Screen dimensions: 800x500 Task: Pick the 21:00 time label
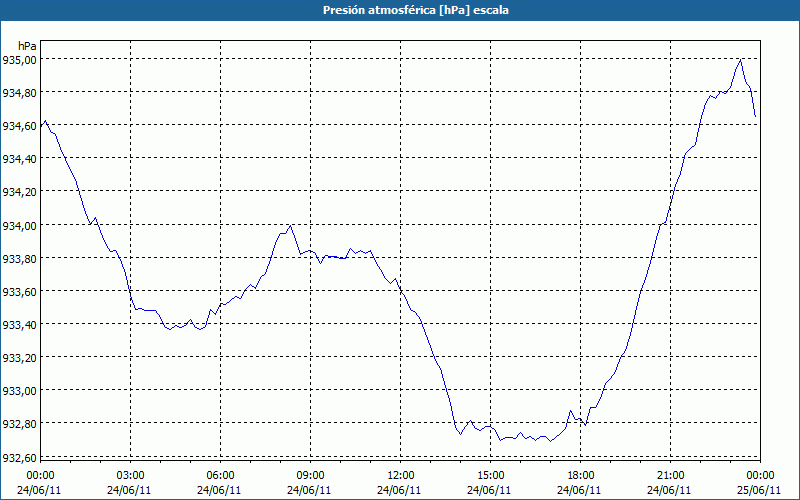670,476
